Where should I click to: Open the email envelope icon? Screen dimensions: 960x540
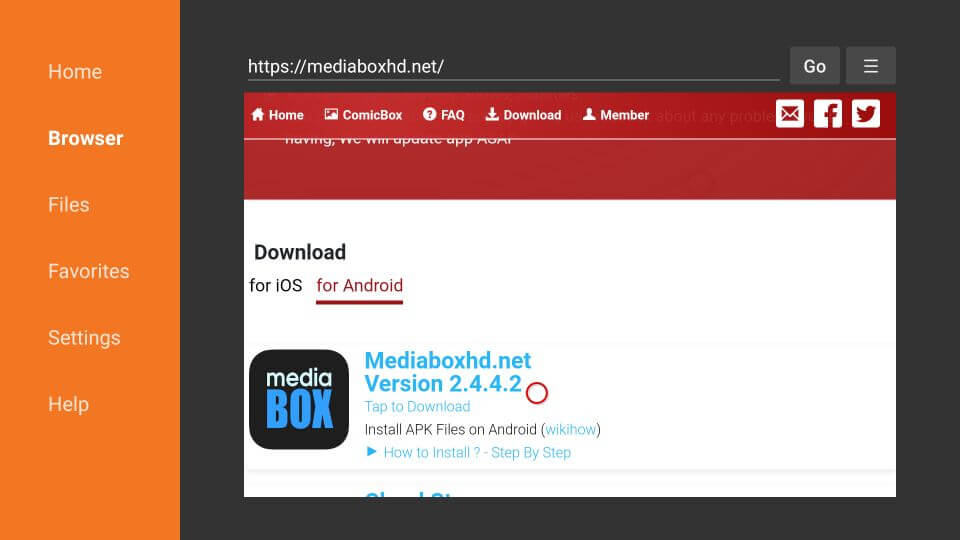[789, 114]
